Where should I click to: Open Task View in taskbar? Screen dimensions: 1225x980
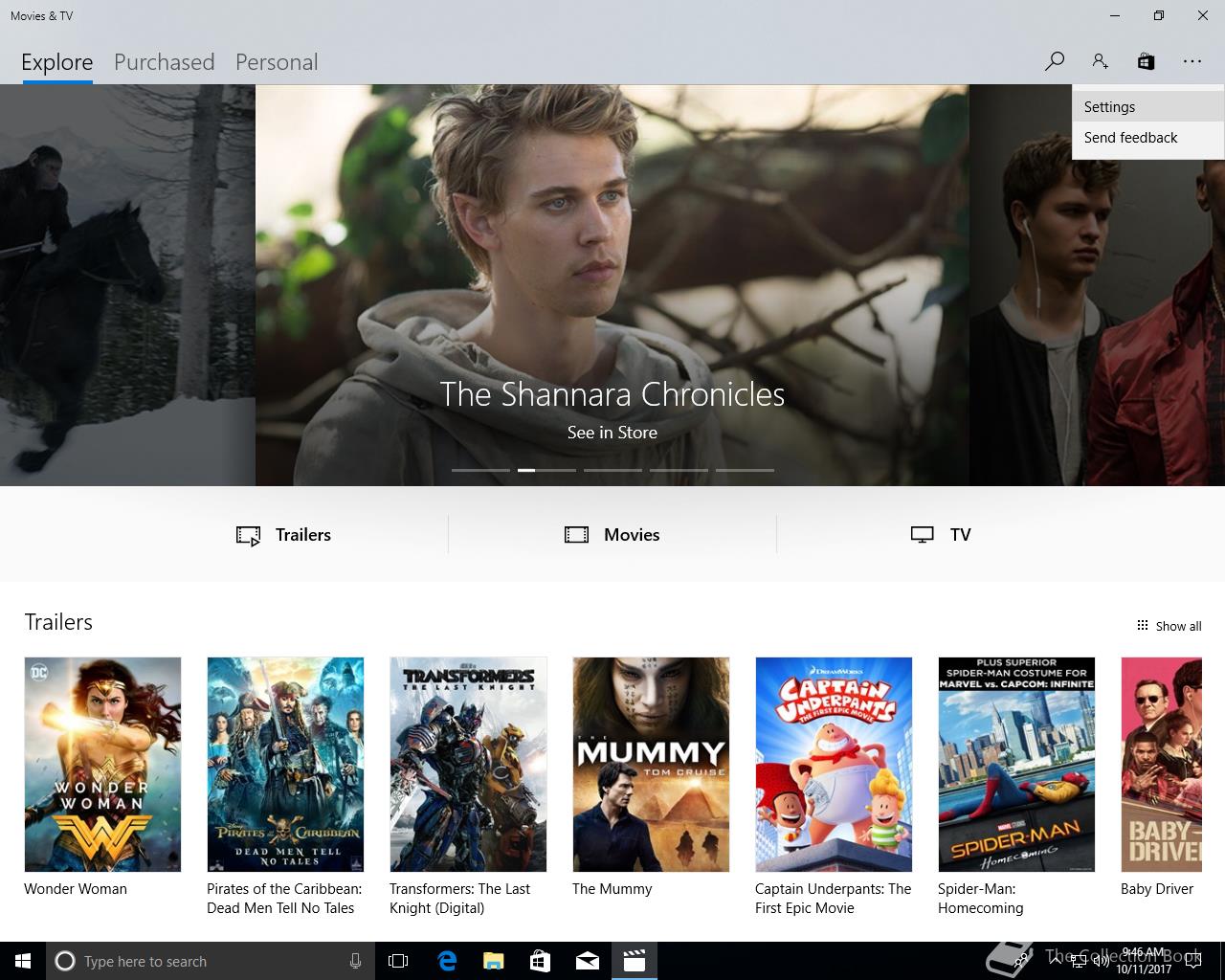pyautogui.click(x=398, y=961)
